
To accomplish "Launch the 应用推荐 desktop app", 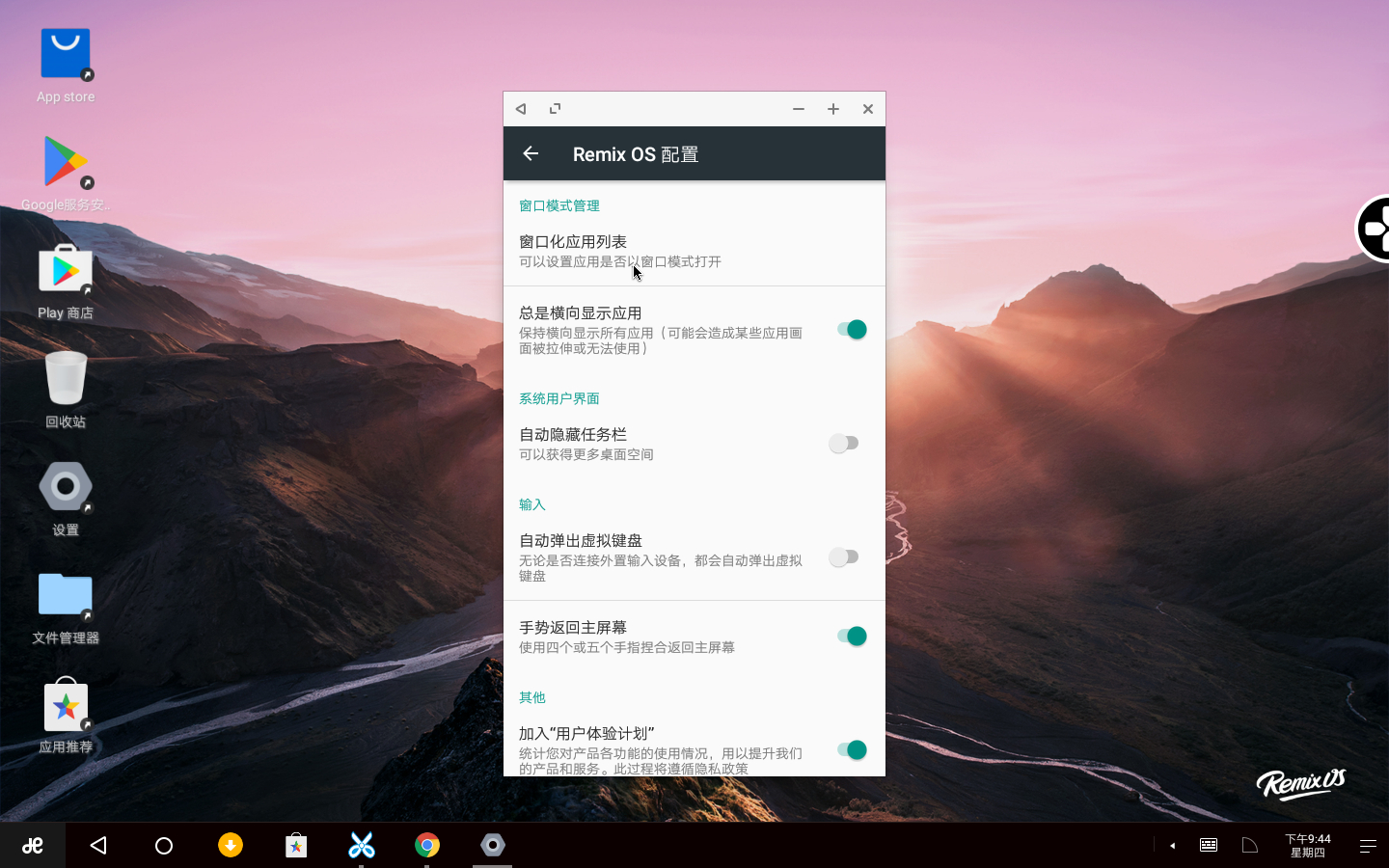I will 66,715.
